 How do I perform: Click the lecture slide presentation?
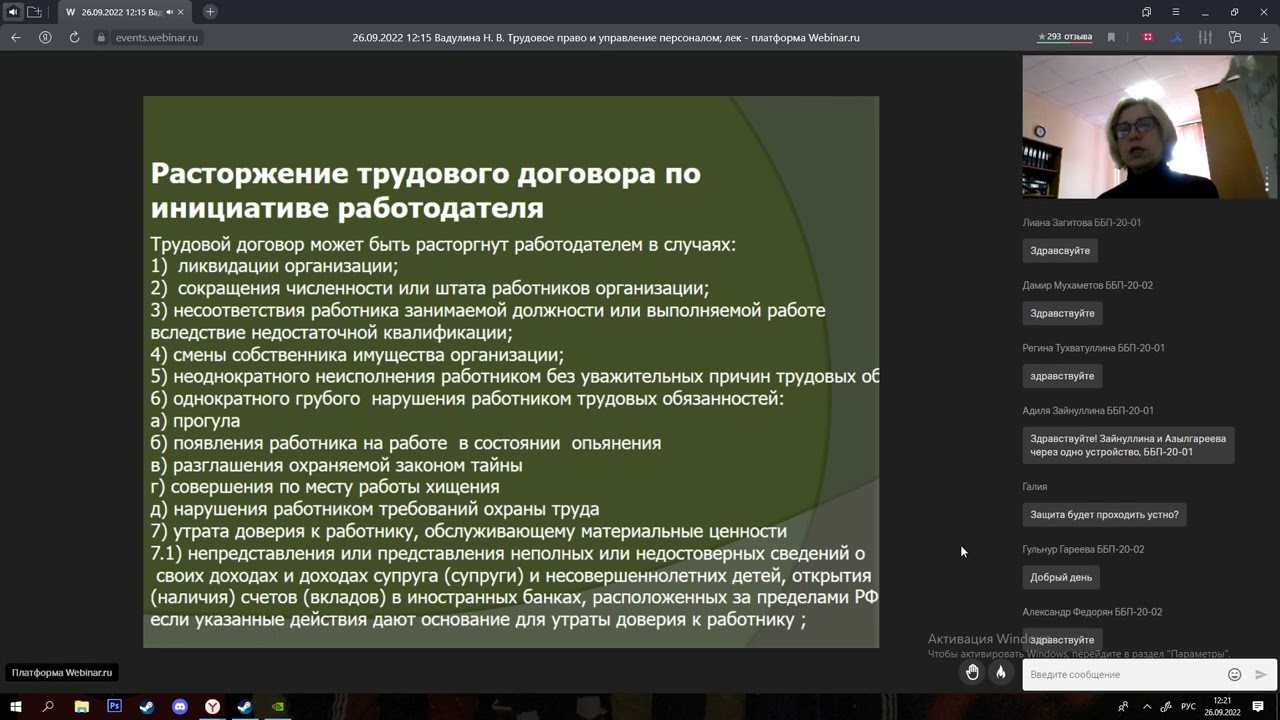point(511,372)
